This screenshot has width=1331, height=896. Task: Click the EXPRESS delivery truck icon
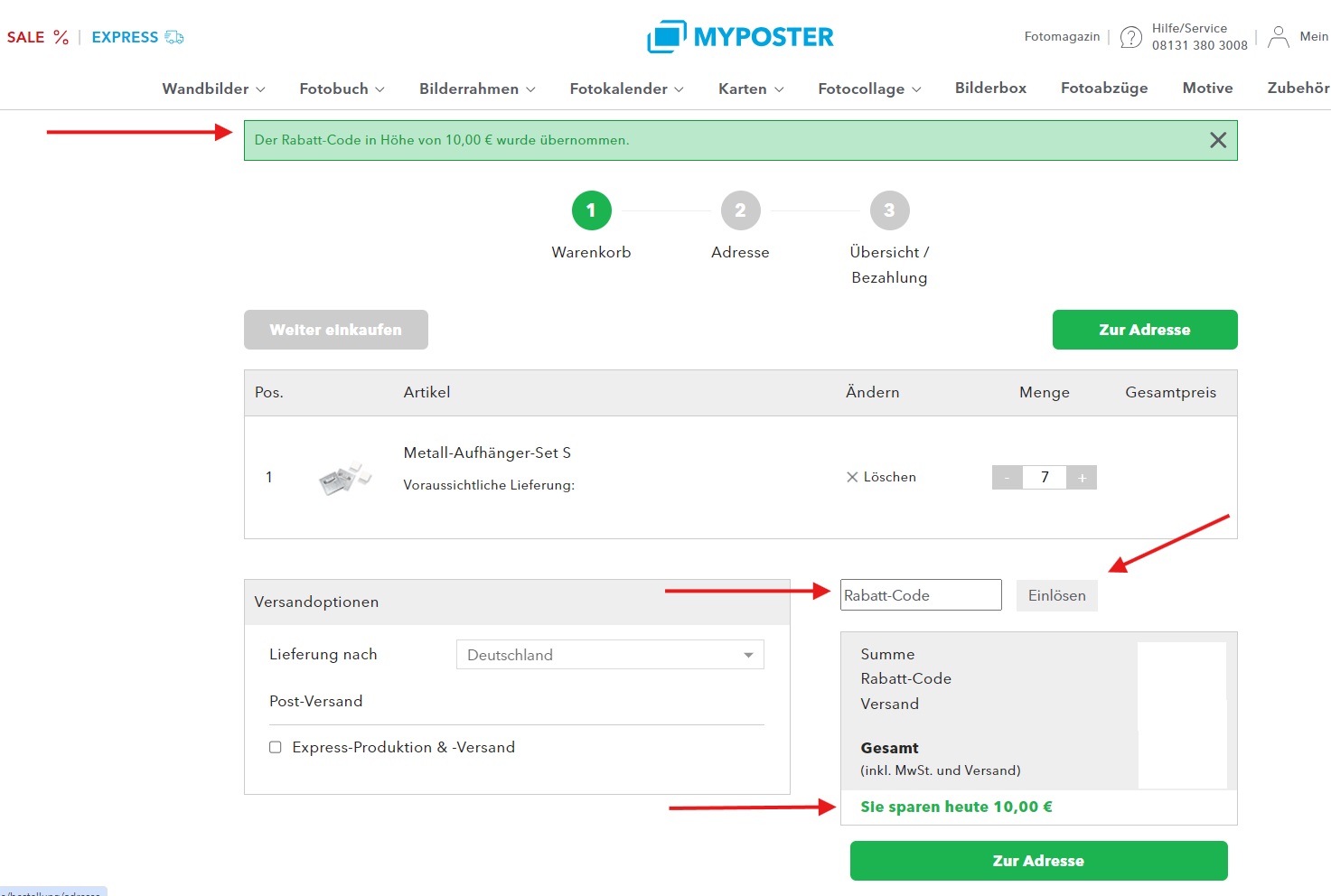click(174, 37)
